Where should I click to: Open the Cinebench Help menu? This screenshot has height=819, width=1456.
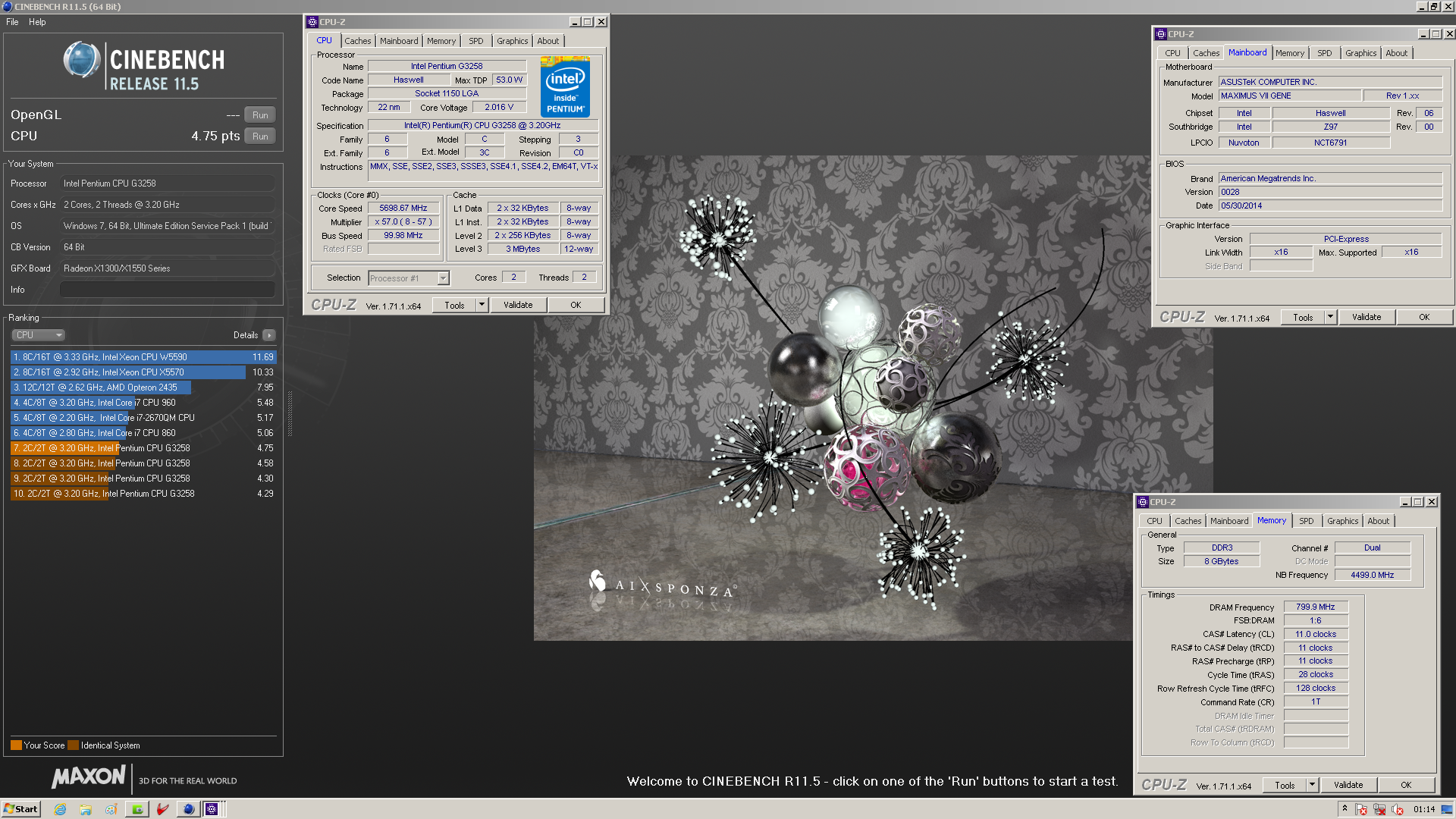point(37,22)
